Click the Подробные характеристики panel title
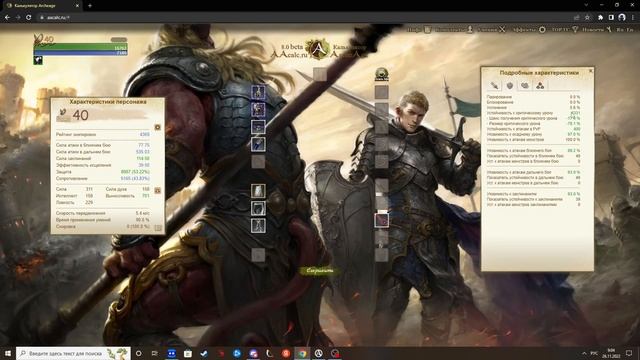640x360 pixels. [x=539, y=72]
